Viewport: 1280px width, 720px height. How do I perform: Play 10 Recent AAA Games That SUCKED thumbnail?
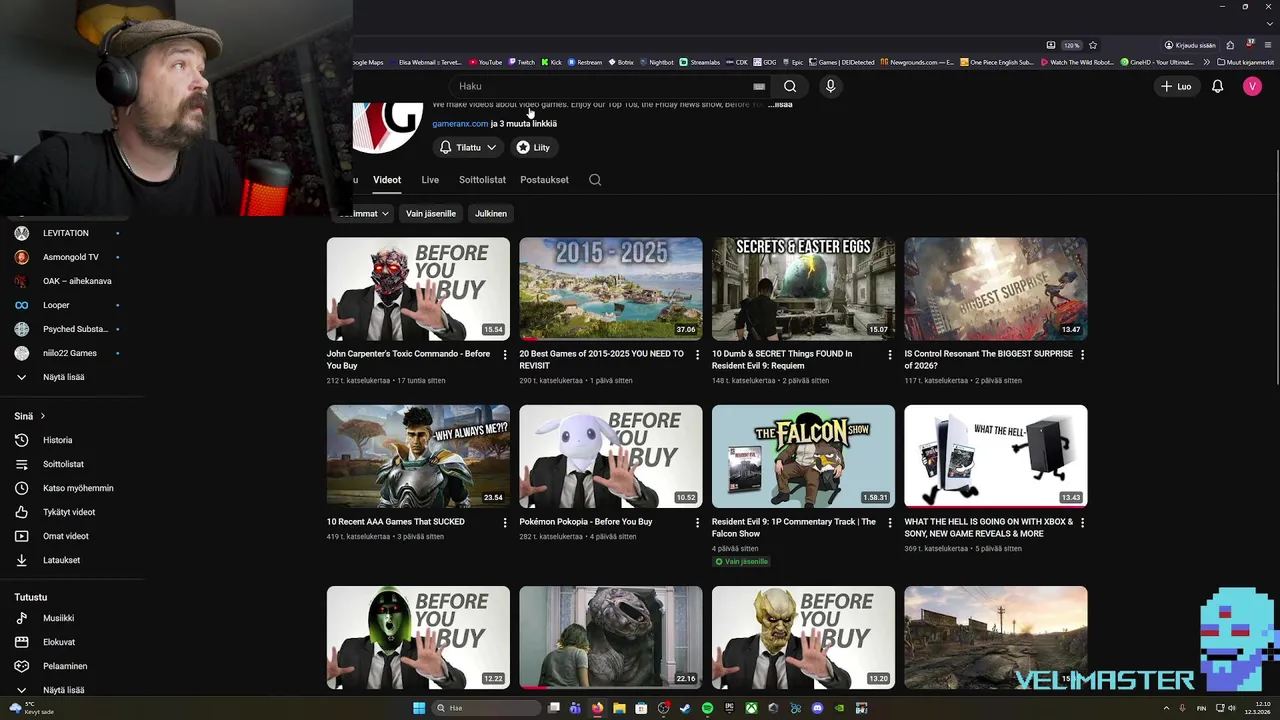418,456
